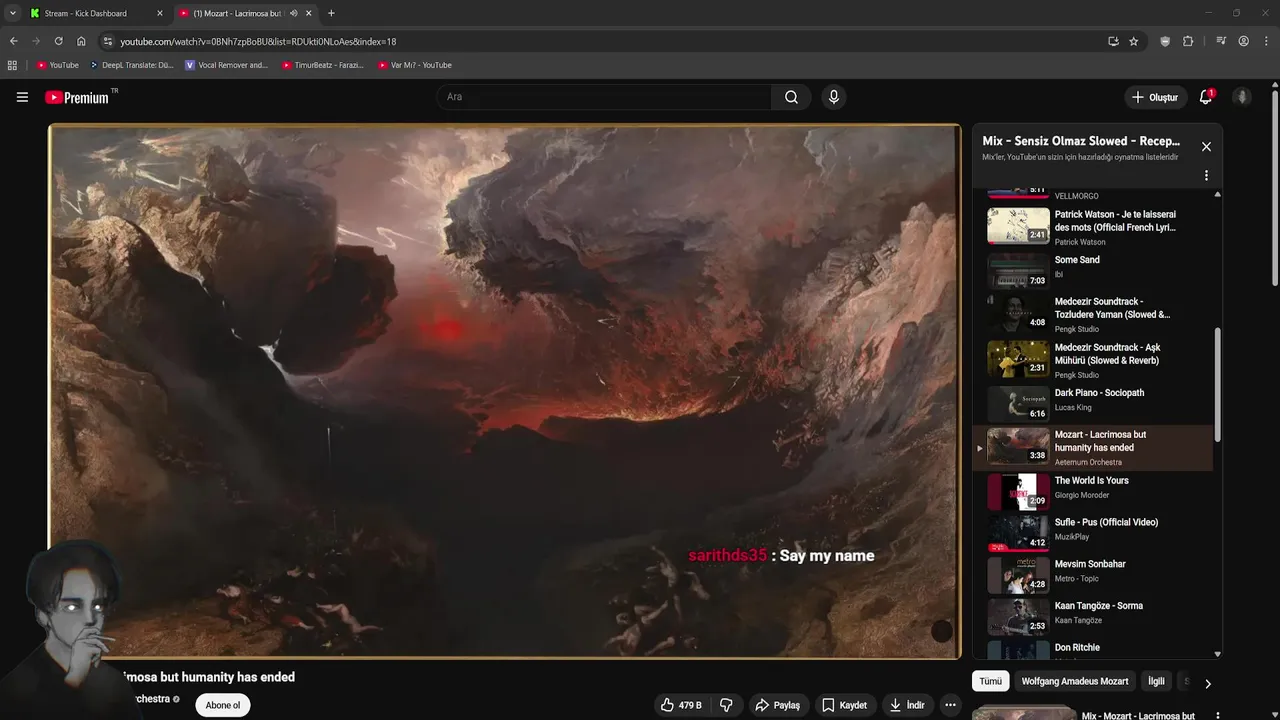The height and width of the screenshot is (720, 1280).
Task: Start voice search with microphone icon
Action: point(833,97)
